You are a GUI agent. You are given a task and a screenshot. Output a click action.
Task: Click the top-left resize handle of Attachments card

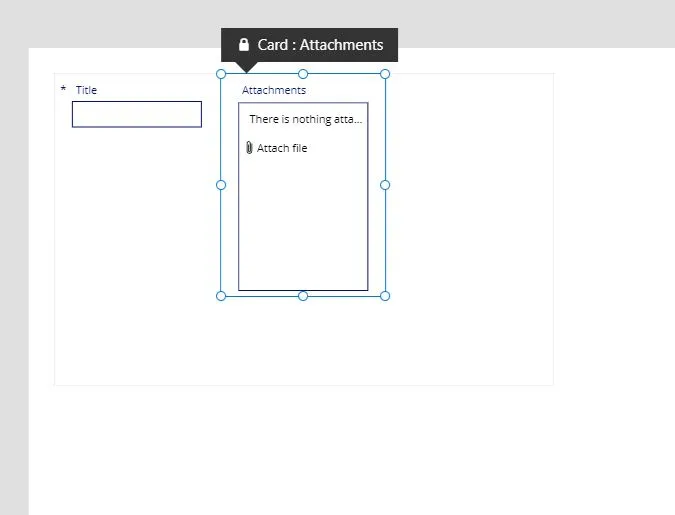point(221,74)
